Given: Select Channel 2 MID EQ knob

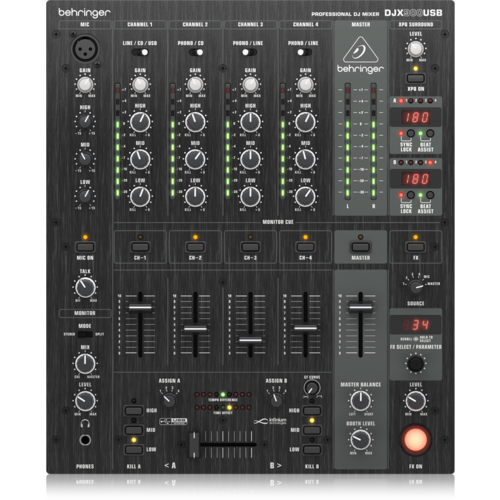Looking at the screenshot, I should pyautogui.click(x=195, y=159).
